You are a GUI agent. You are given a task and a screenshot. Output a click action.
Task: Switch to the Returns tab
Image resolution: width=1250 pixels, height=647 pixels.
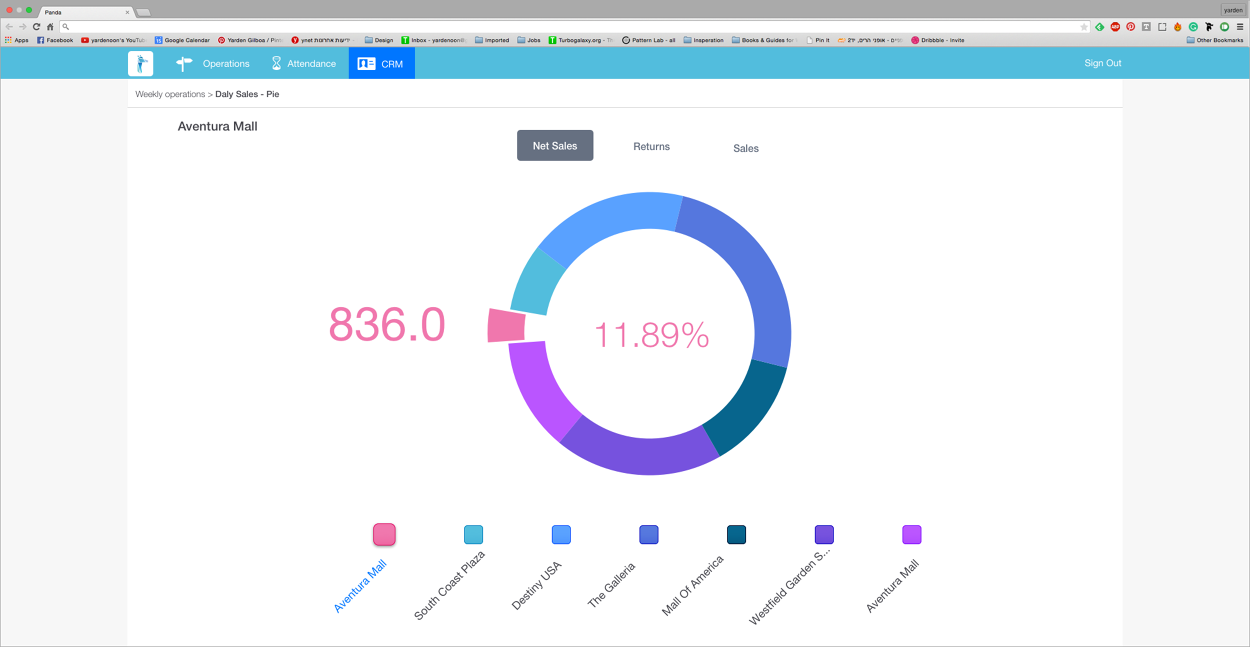651,146
